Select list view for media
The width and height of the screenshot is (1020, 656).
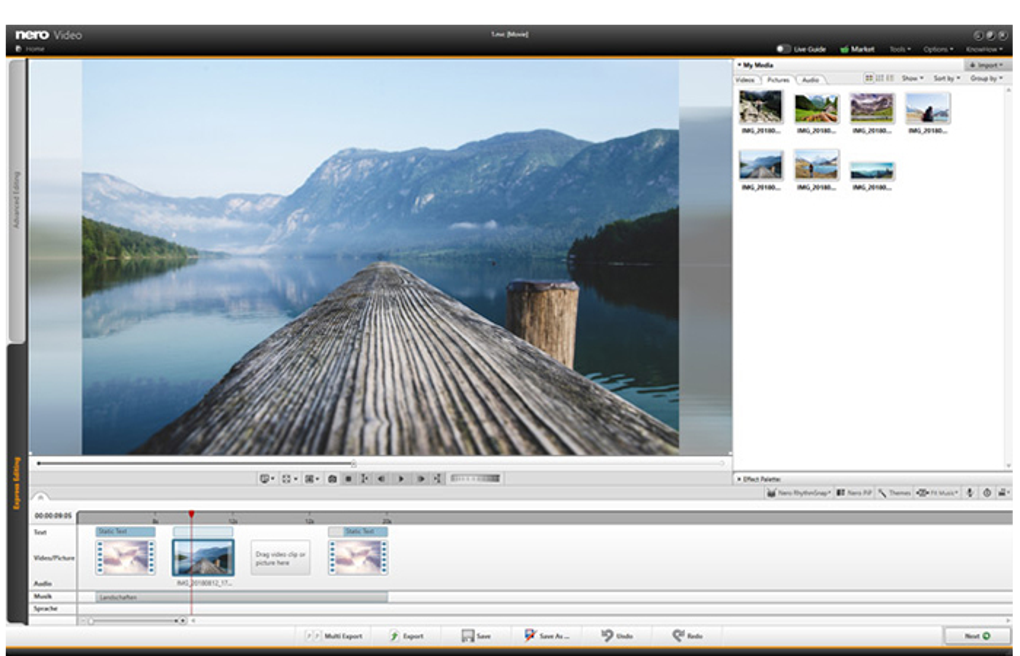tap(879, 78)
